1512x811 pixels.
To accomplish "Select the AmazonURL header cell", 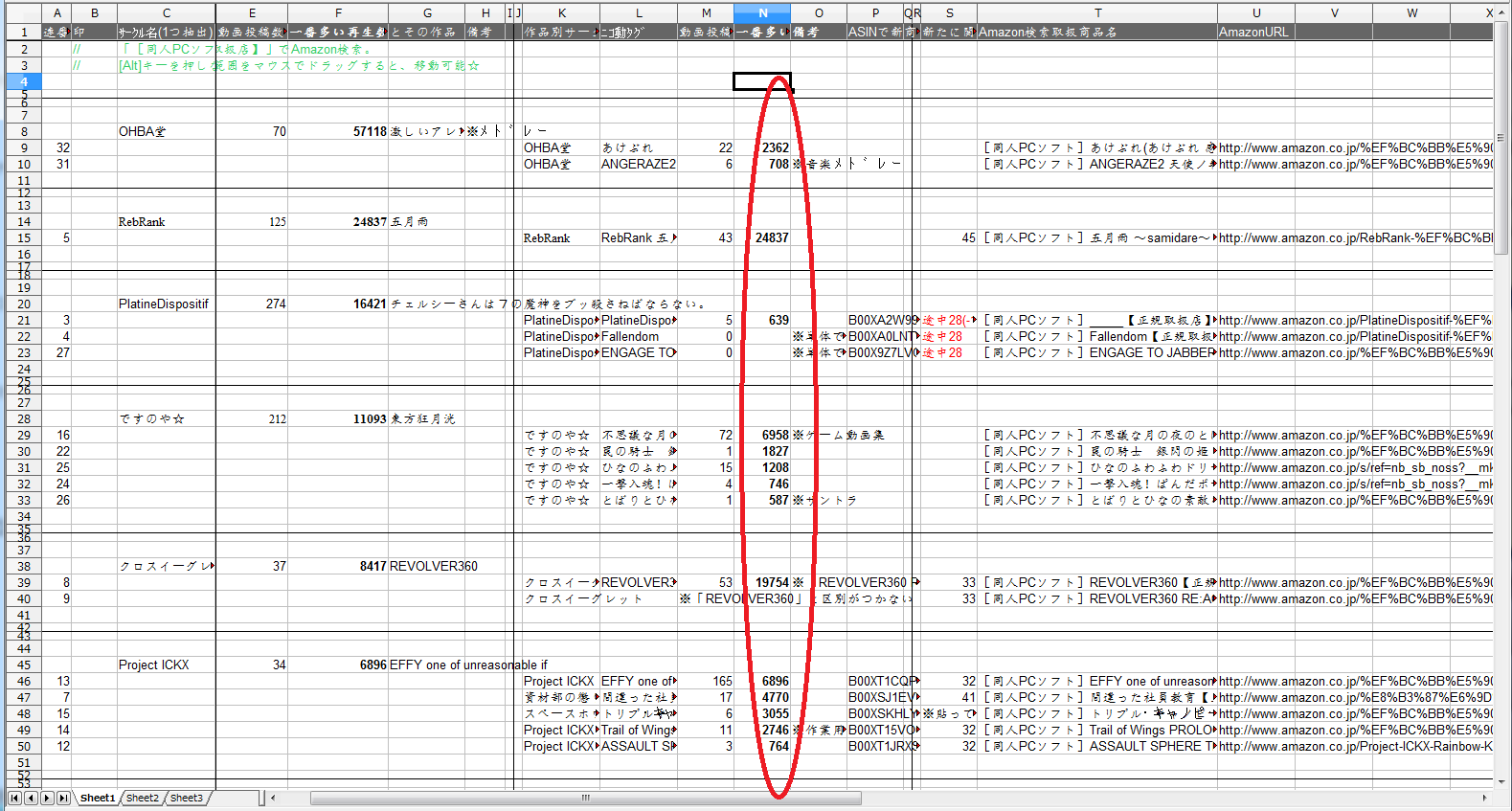I will [x=1256, y=32].
